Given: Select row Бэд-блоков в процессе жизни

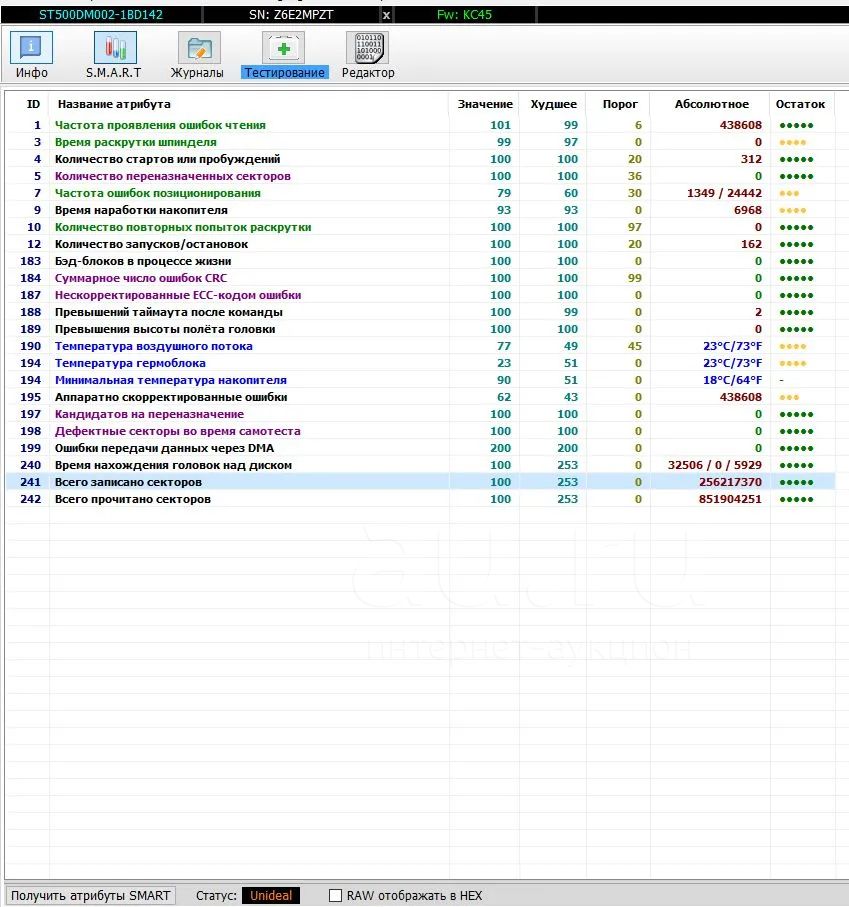Looking at the screenshot, I should 420,261.
